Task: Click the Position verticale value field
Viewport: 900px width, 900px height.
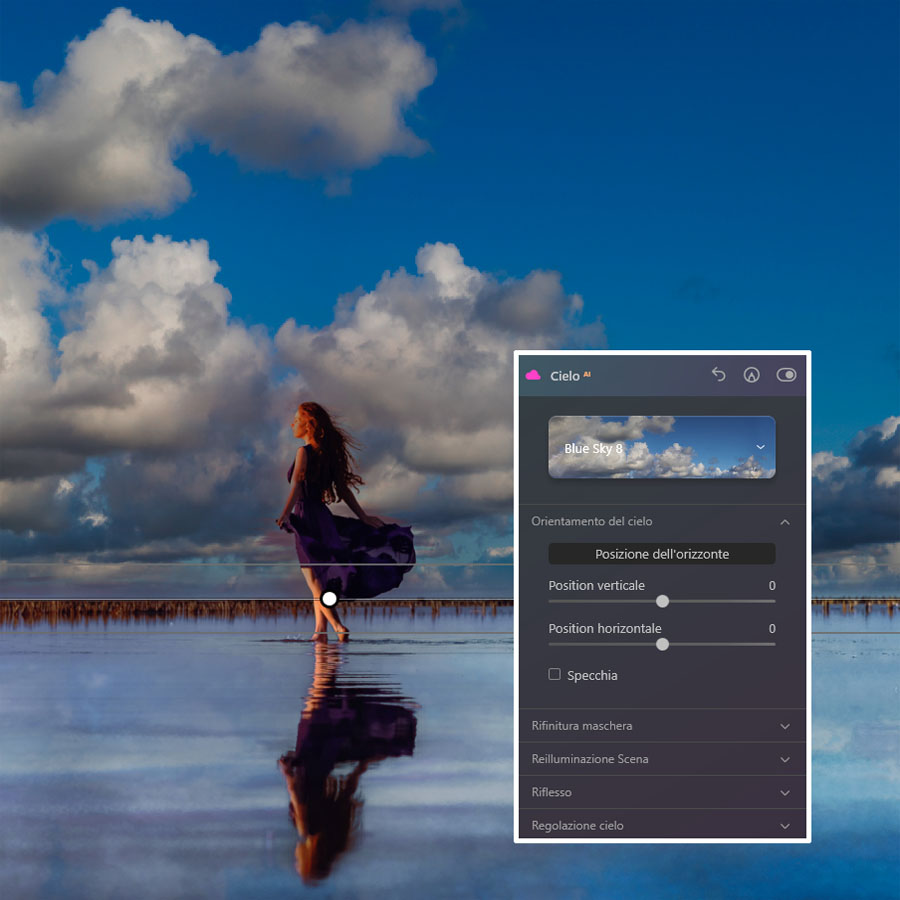Action: pyautogui.click(x=771, y=586)
